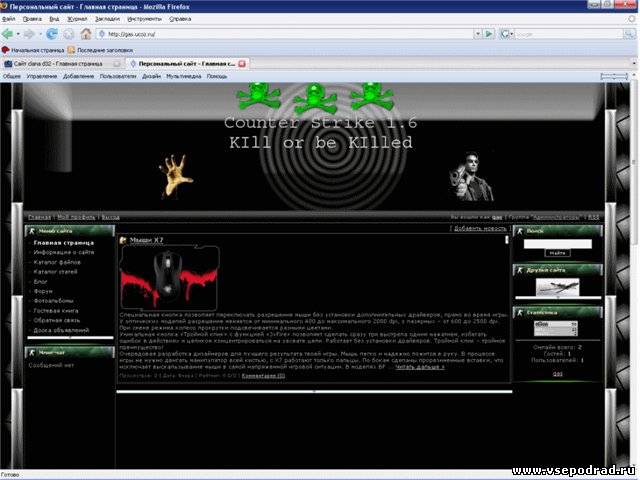This screenshot has width=640, height=480.
Task: Open the Доска объявлений menu item
Action: coord(61,330)
